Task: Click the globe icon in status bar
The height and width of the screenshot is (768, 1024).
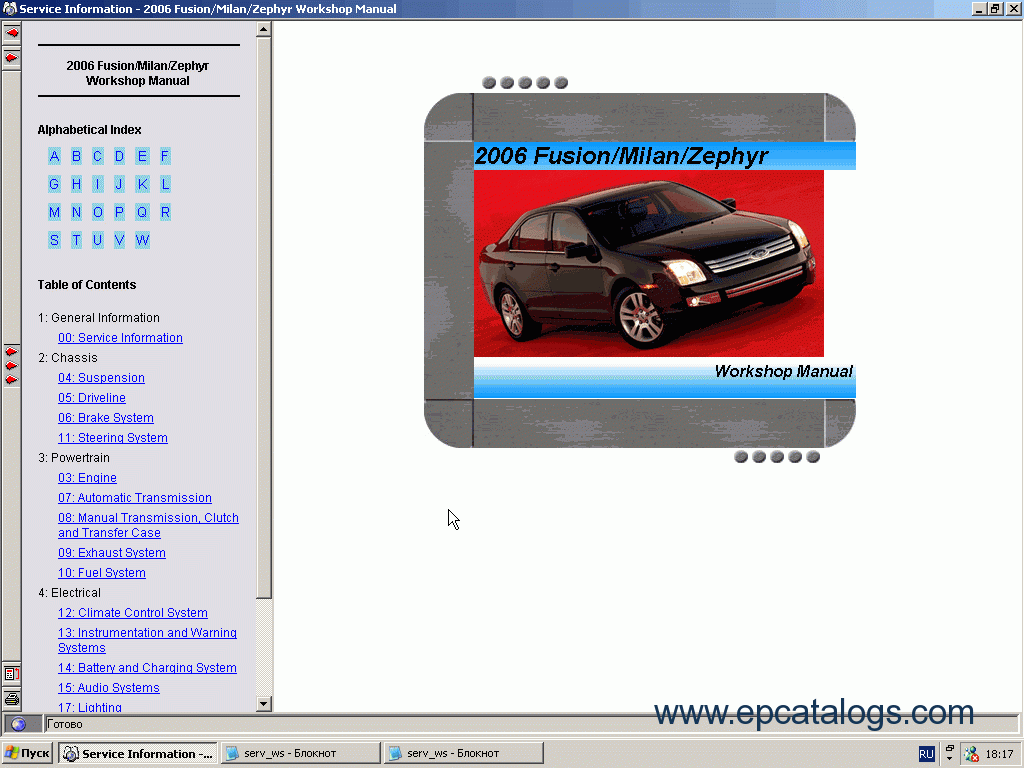Action: (19, 724)
